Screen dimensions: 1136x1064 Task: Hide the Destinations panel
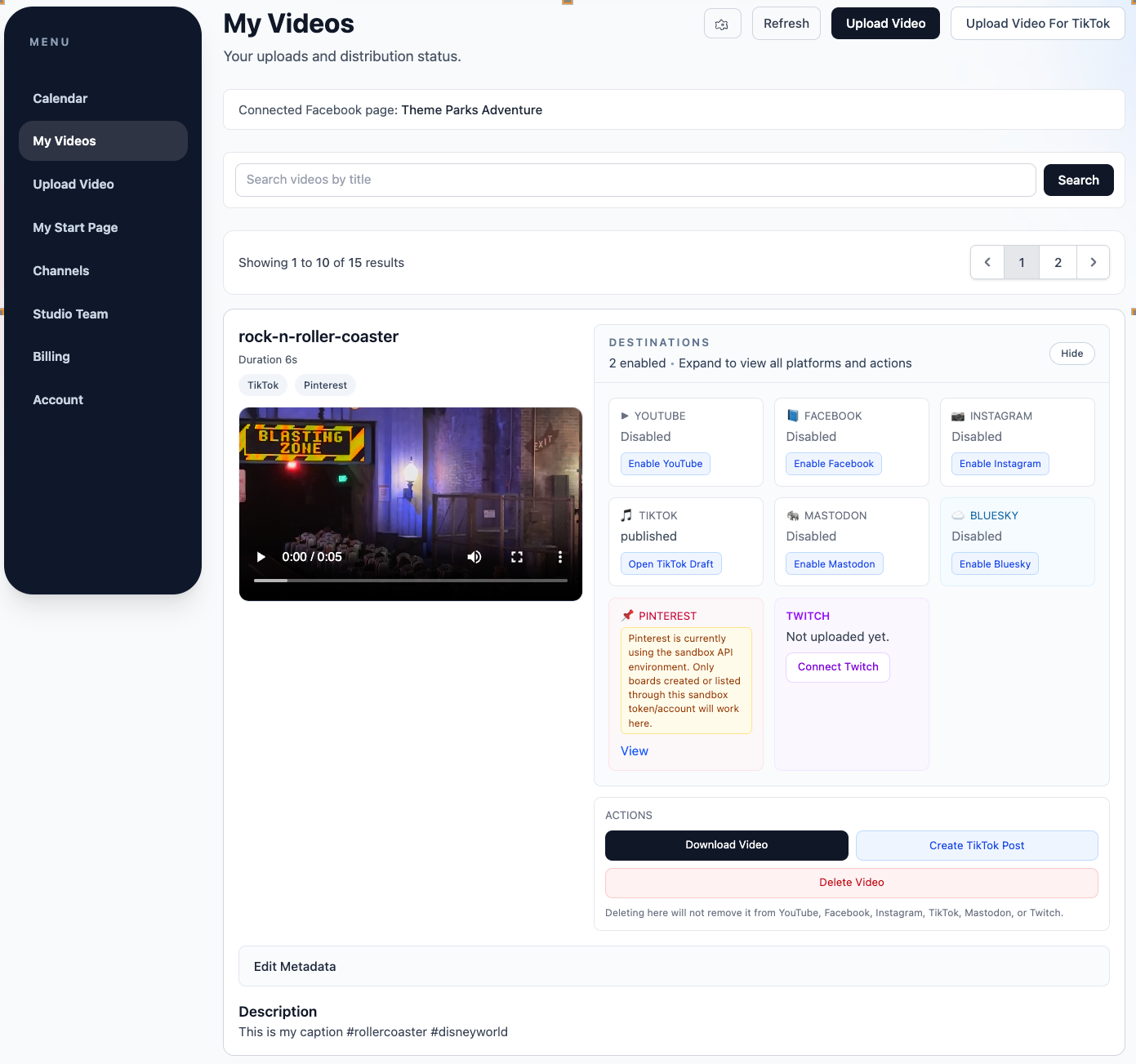[1071, 353]
